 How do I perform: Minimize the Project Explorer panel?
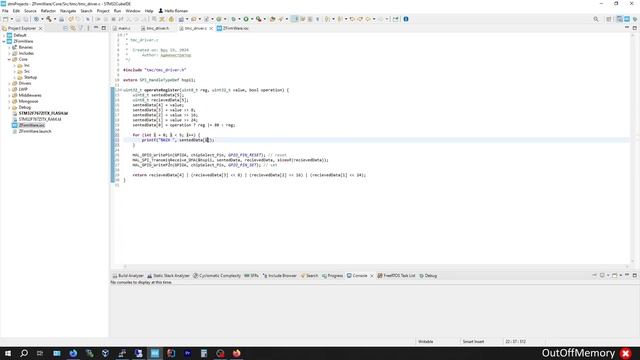96,28
